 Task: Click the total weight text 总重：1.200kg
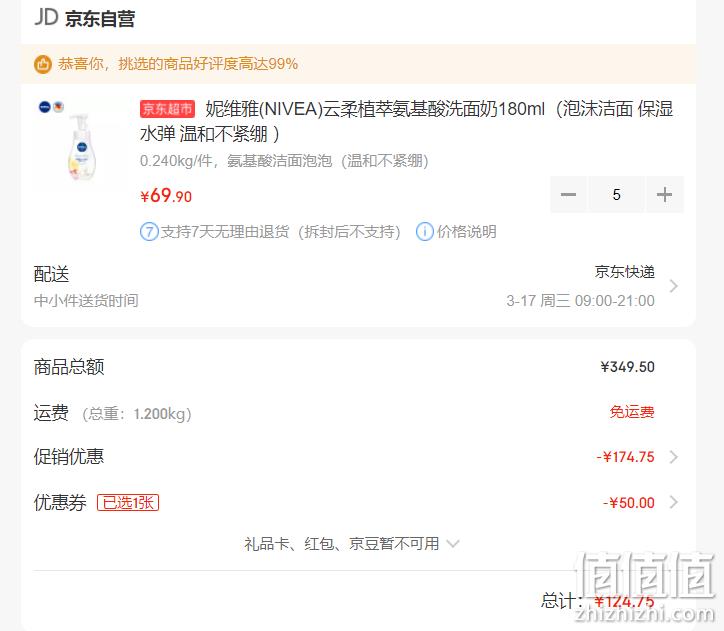(x=137, y=414)
